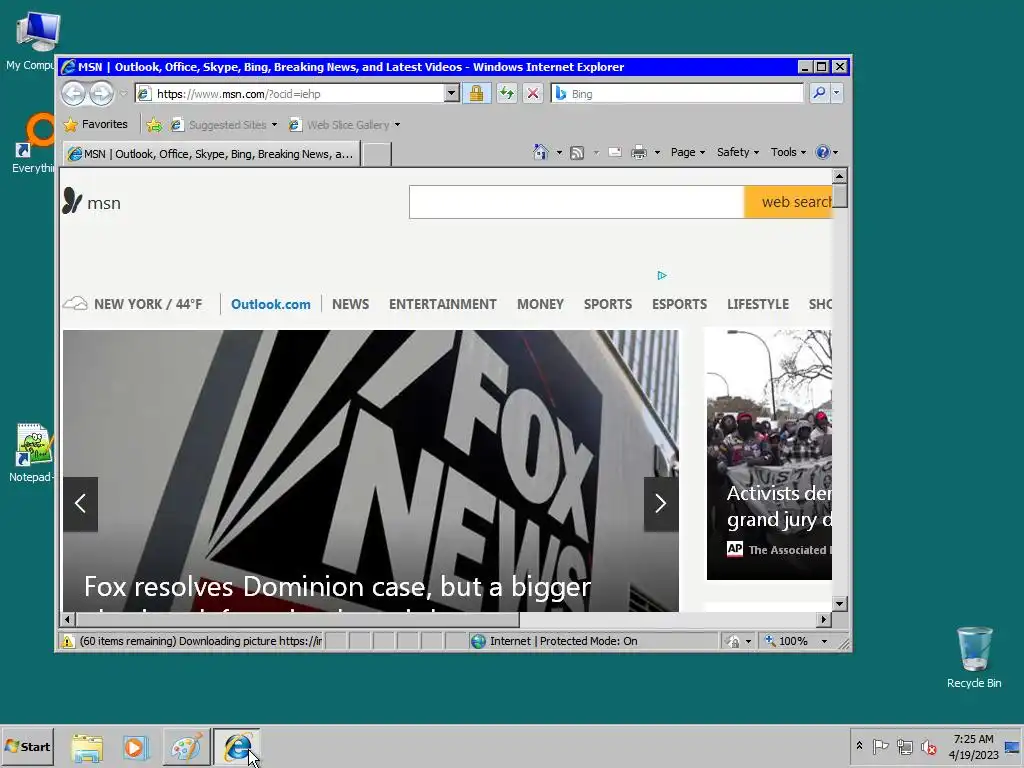The image size is (1024, 768).
Task: Open the Safety menu
Action: 738,152
